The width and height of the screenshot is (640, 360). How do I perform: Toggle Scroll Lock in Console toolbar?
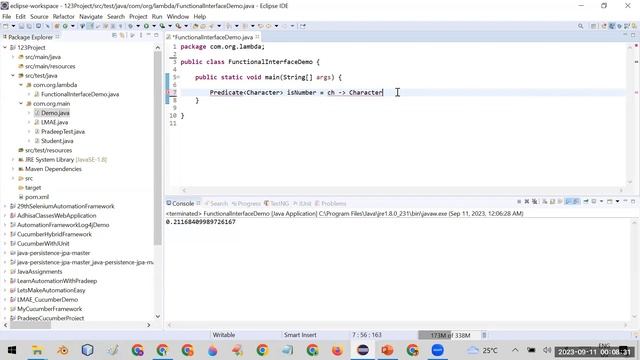coord(552,202)
